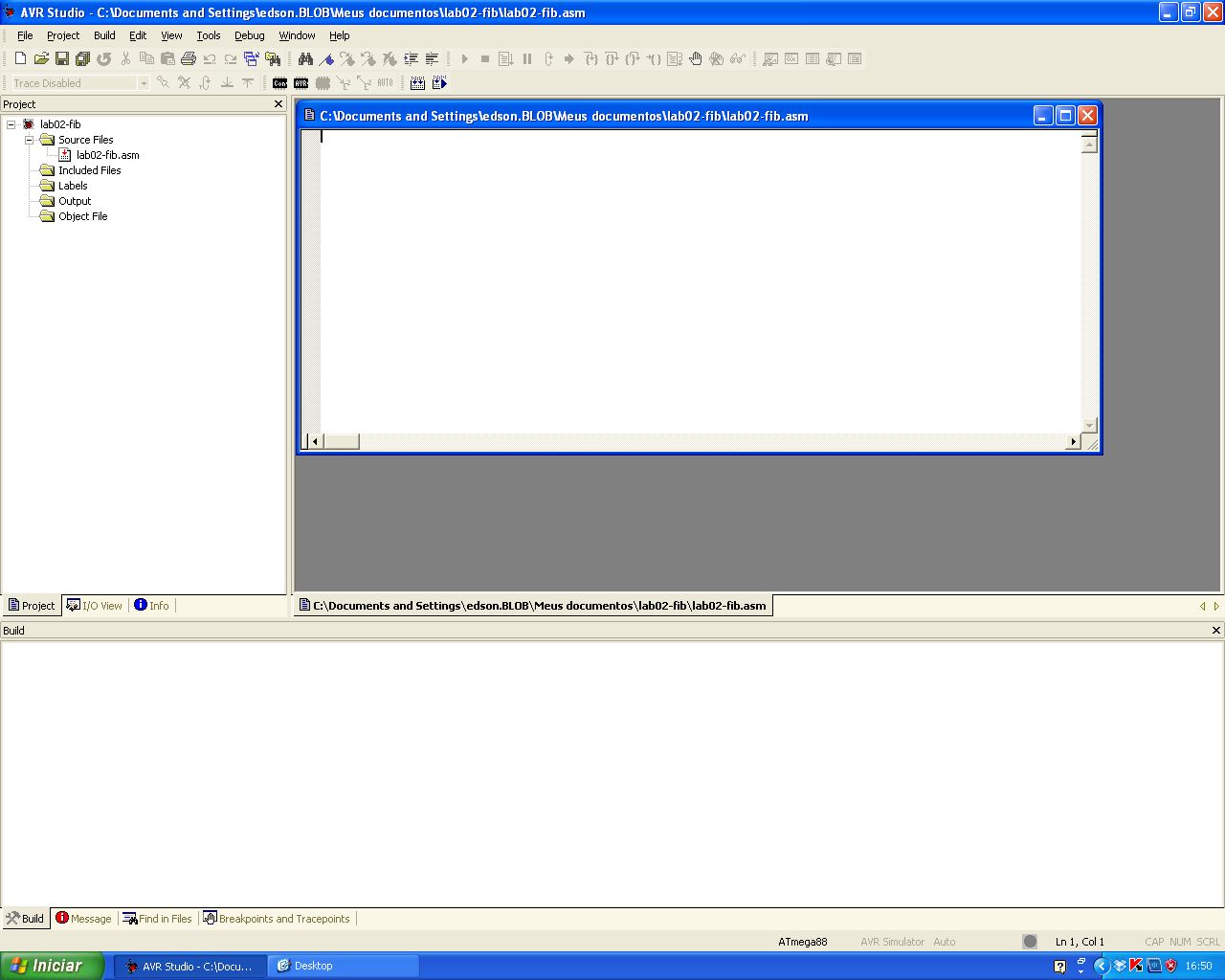Open the Debug menu
1225x980 pixels.
[x=249, y=35]
